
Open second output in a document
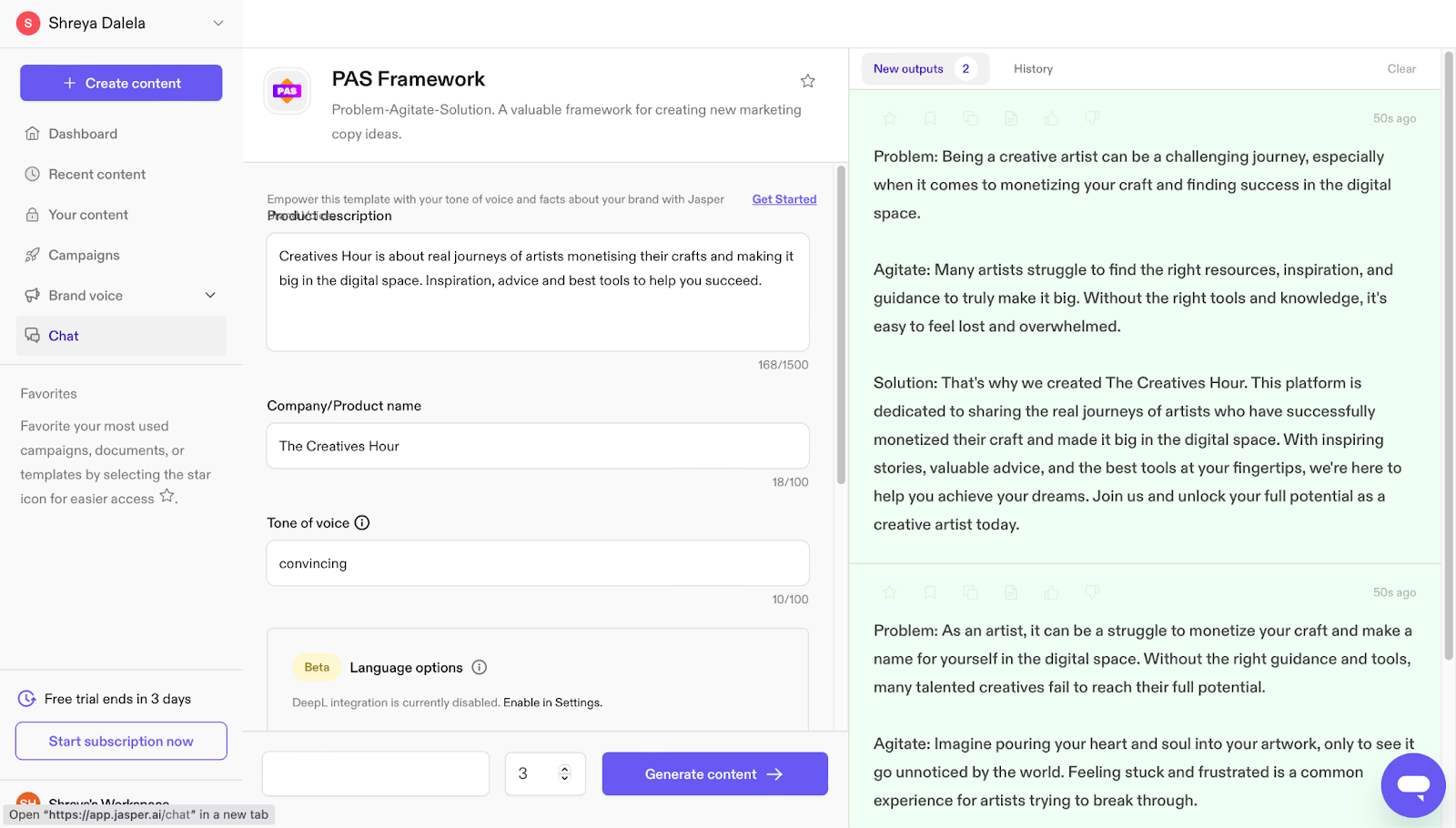pos(1011,592)
